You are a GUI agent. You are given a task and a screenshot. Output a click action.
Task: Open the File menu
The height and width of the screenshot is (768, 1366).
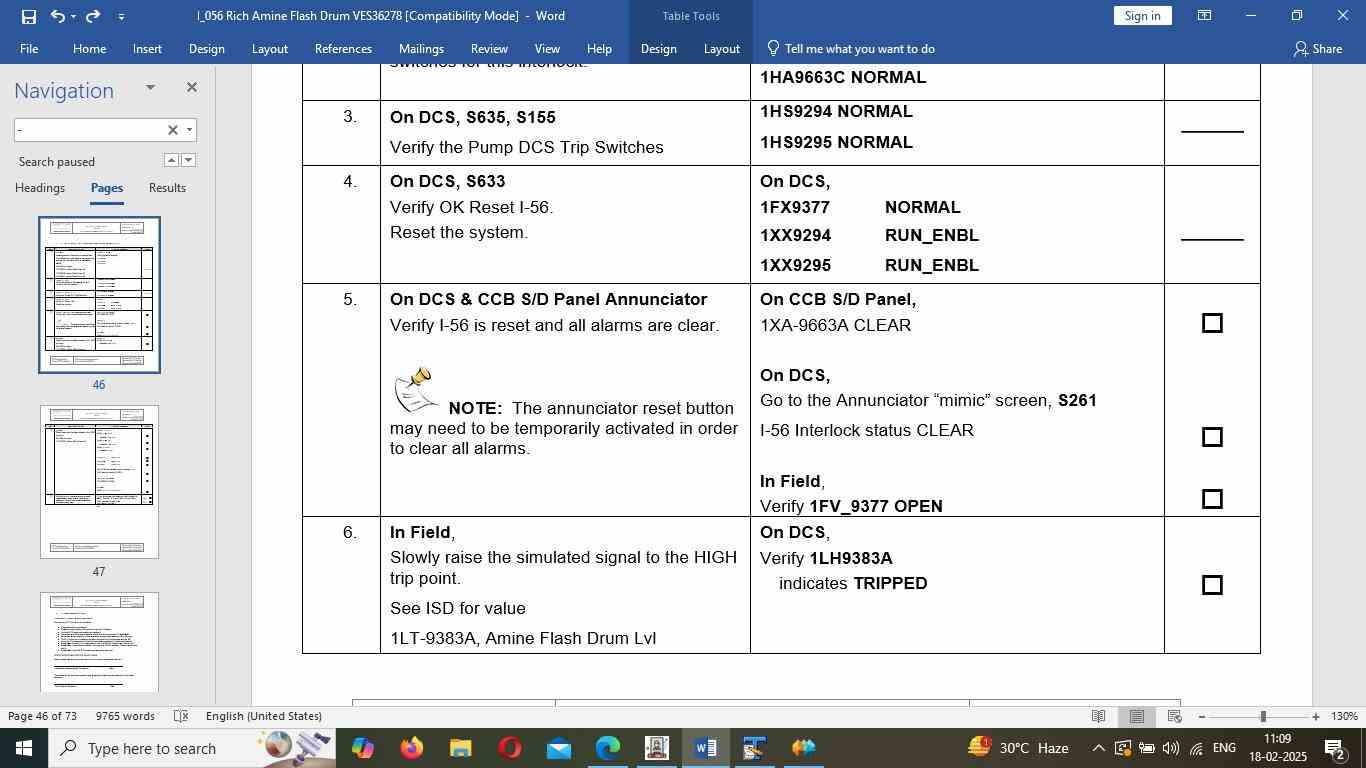[29, 48]
